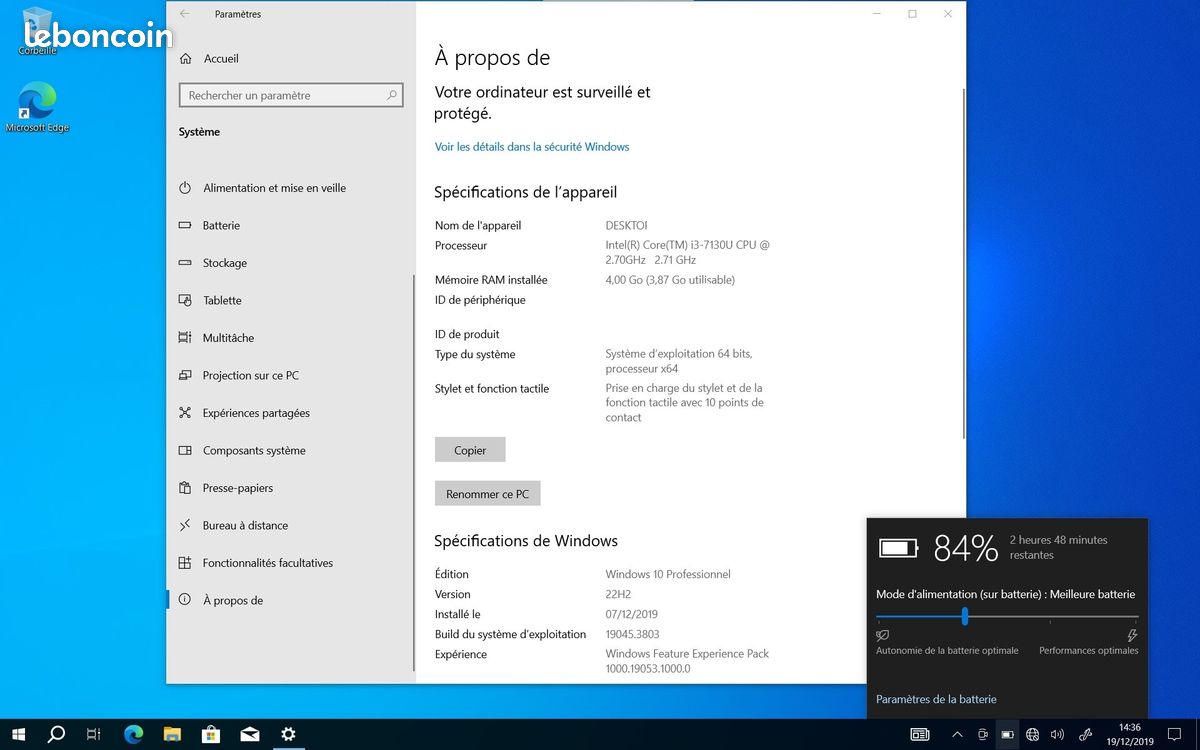1200x750 pixels.
Task: Open Expériences partagées settings
Action: [x=256, y=413]
